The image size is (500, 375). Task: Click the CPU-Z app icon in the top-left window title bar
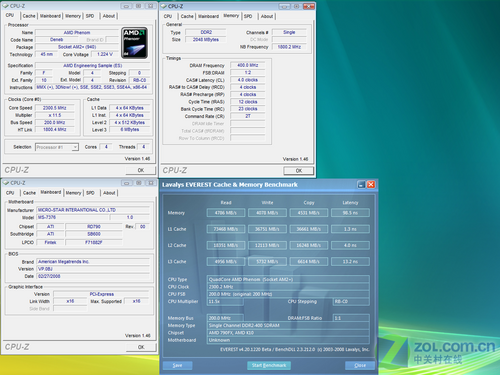click(6, 6)
